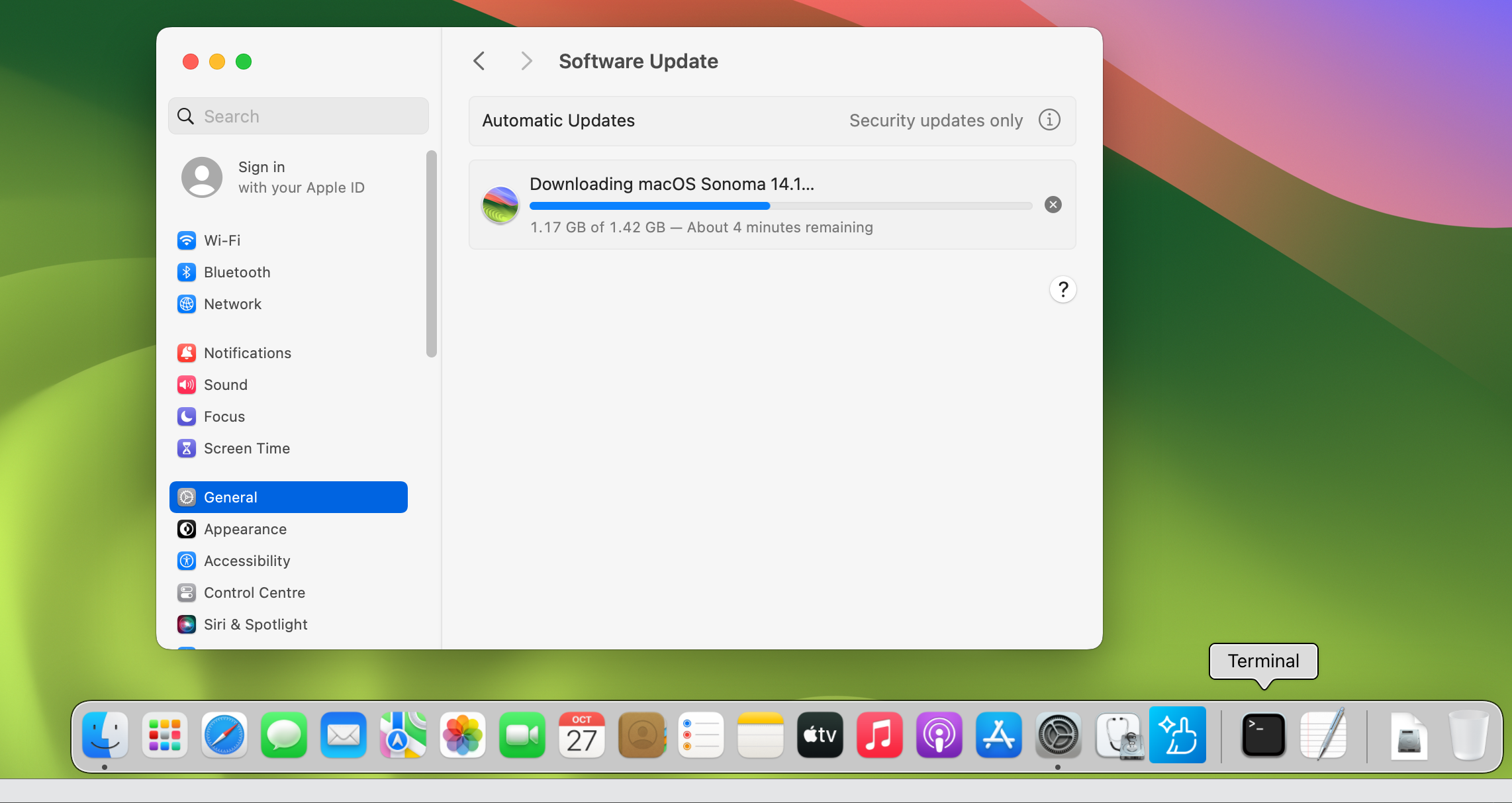
Task: Click the download size status text
Action: (701, 227)
